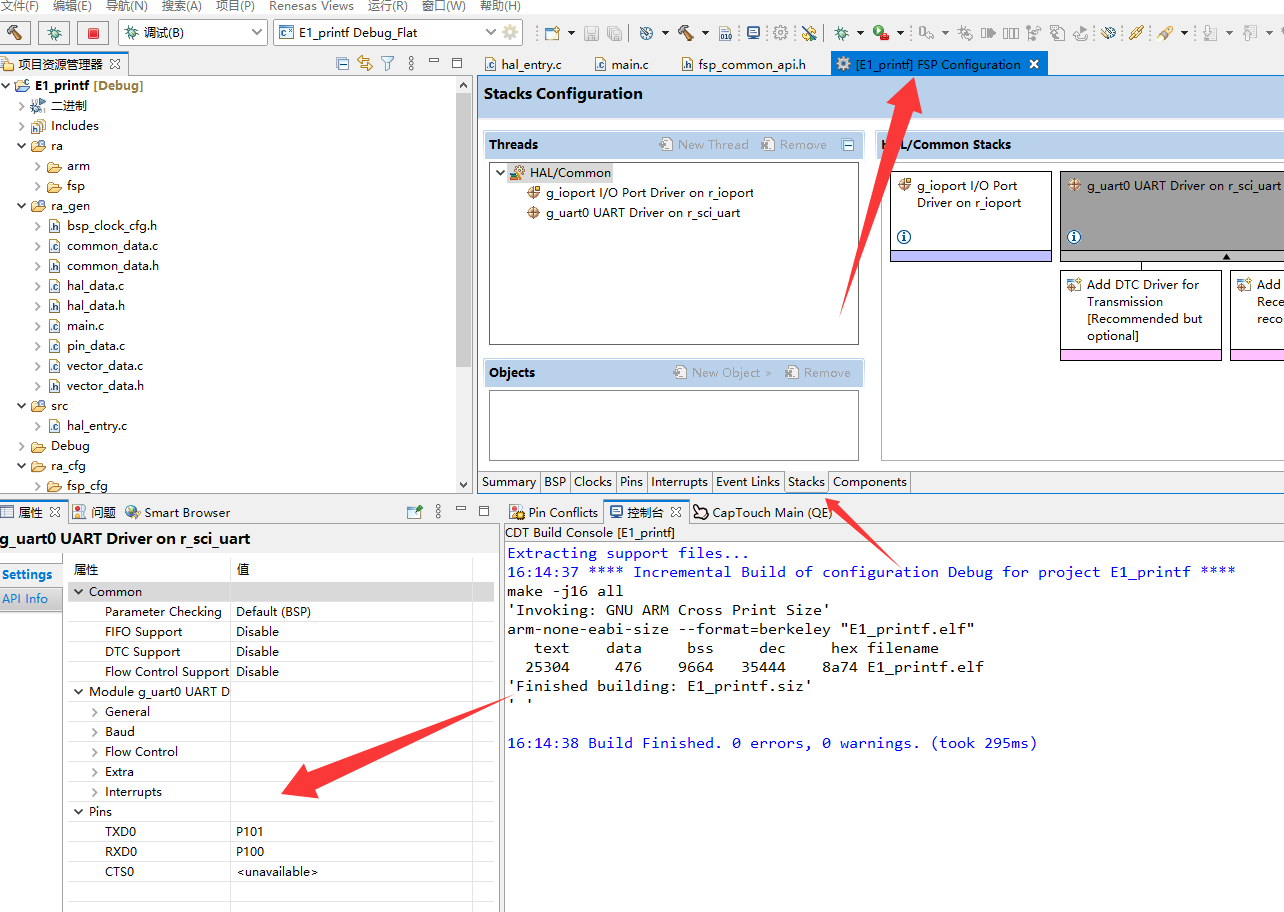
Task: Expand the Baud property group
Action: (95, 732)
